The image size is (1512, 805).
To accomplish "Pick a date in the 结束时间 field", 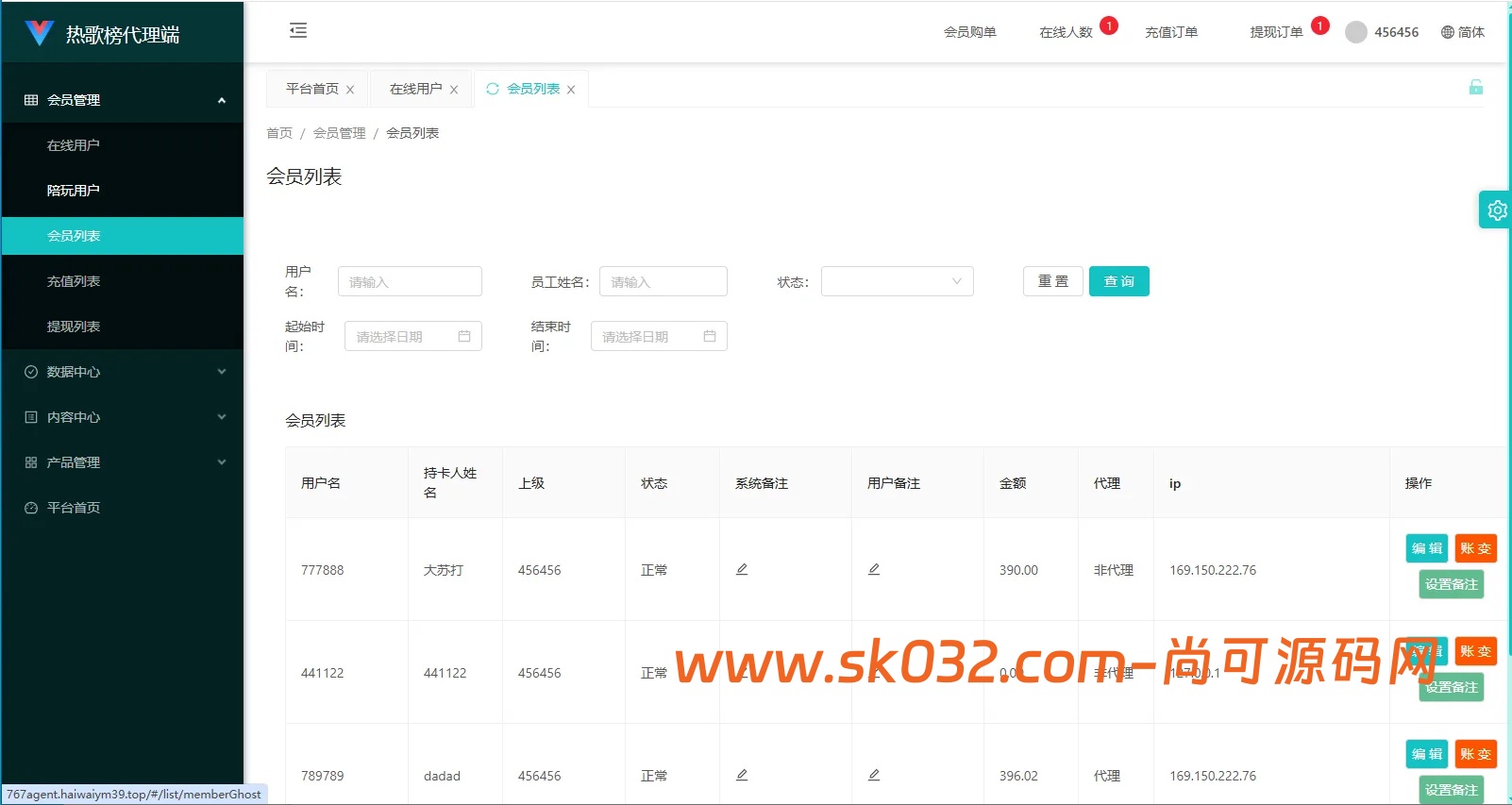I will [x=659, y=336].
